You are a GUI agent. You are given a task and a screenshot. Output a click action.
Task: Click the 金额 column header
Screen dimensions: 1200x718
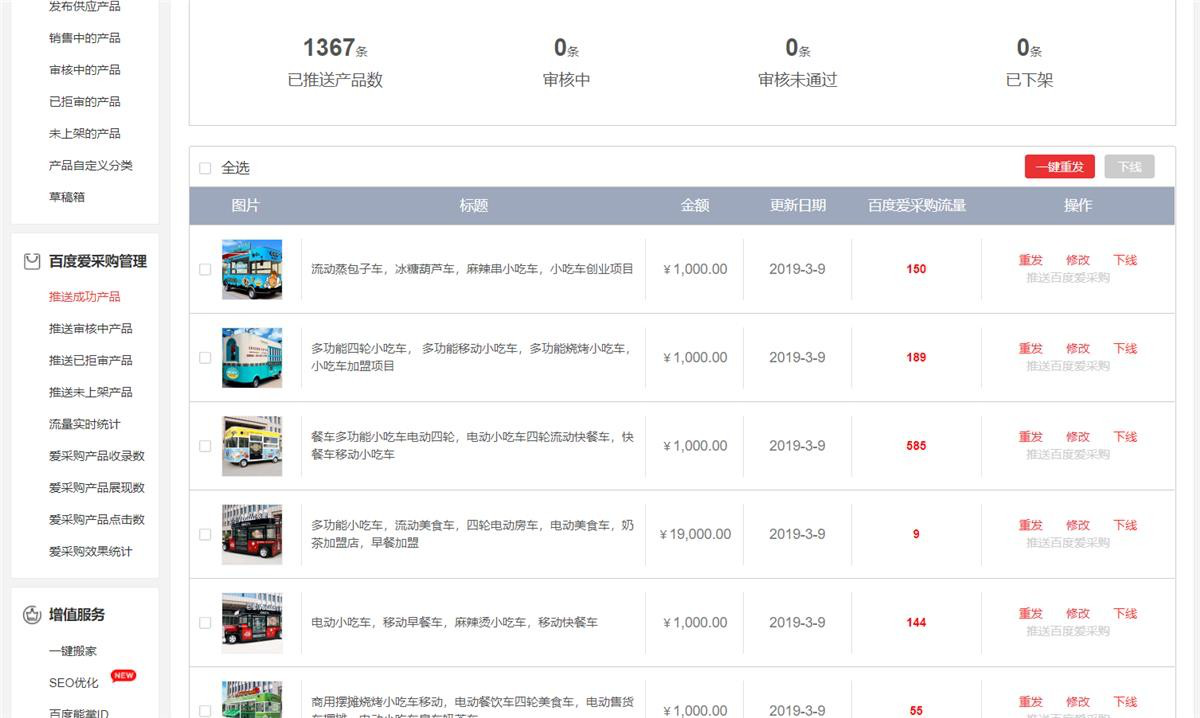click(x=695, y=205)
